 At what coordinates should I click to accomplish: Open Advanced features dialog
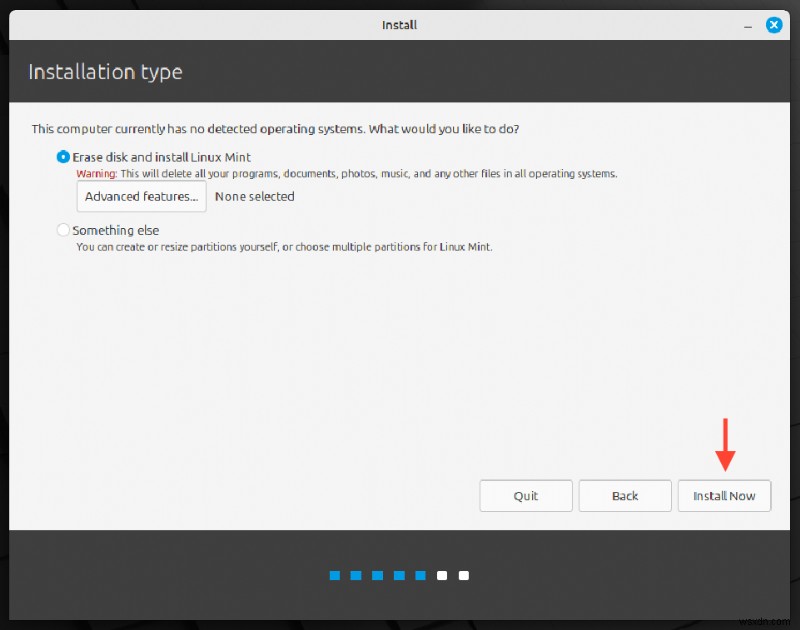coord(141,196)
